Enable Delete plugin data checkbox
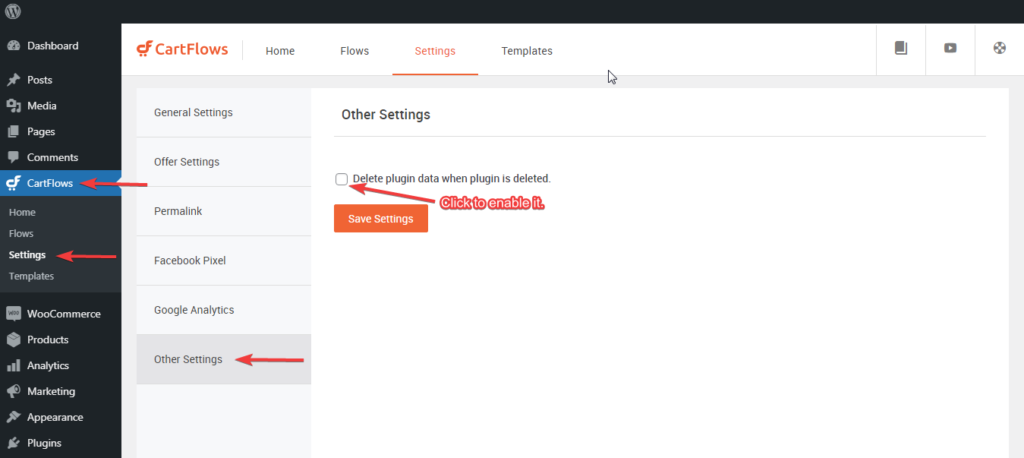Image resolution: width=1024 pixels, height=458 pixels. click(x=342, y=179)
